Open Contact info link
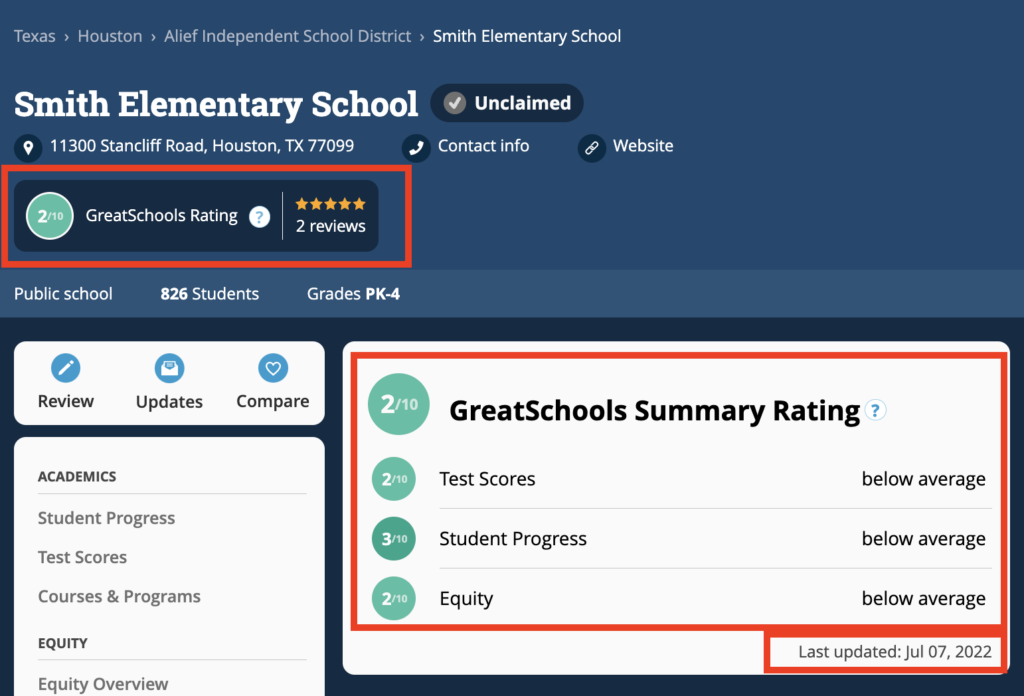 pos(483,146)
